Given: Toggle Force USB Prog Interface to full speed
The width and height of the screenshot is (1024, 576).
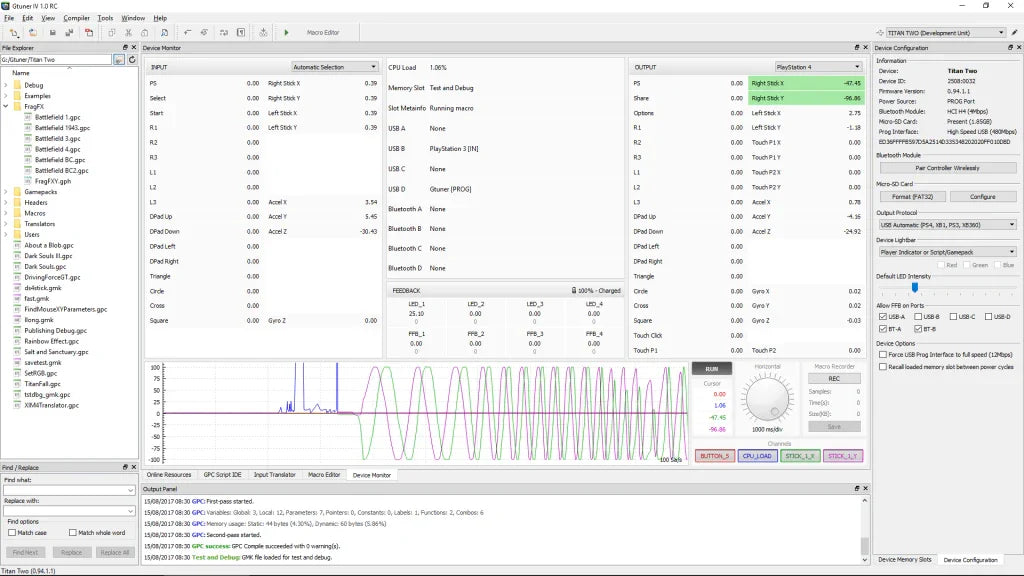Looking at the screenshot, I should (882, 355).
